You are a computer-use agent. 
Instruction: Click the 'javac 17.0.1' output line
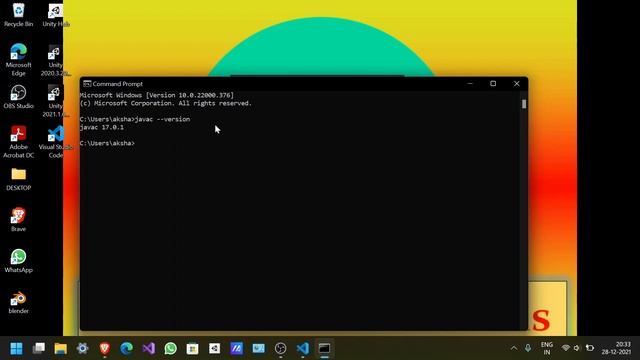[x=102, y=127]
